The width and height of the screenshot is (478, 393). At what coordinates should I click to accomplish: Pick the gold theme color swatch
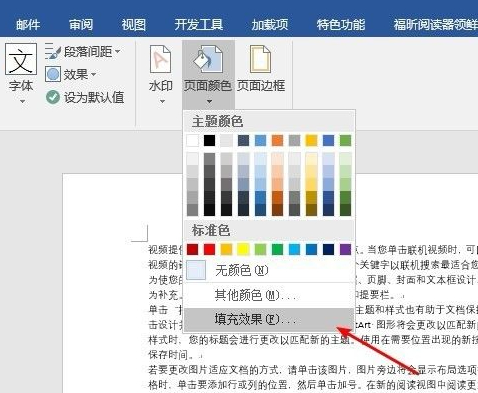click(x=311, y=140)
